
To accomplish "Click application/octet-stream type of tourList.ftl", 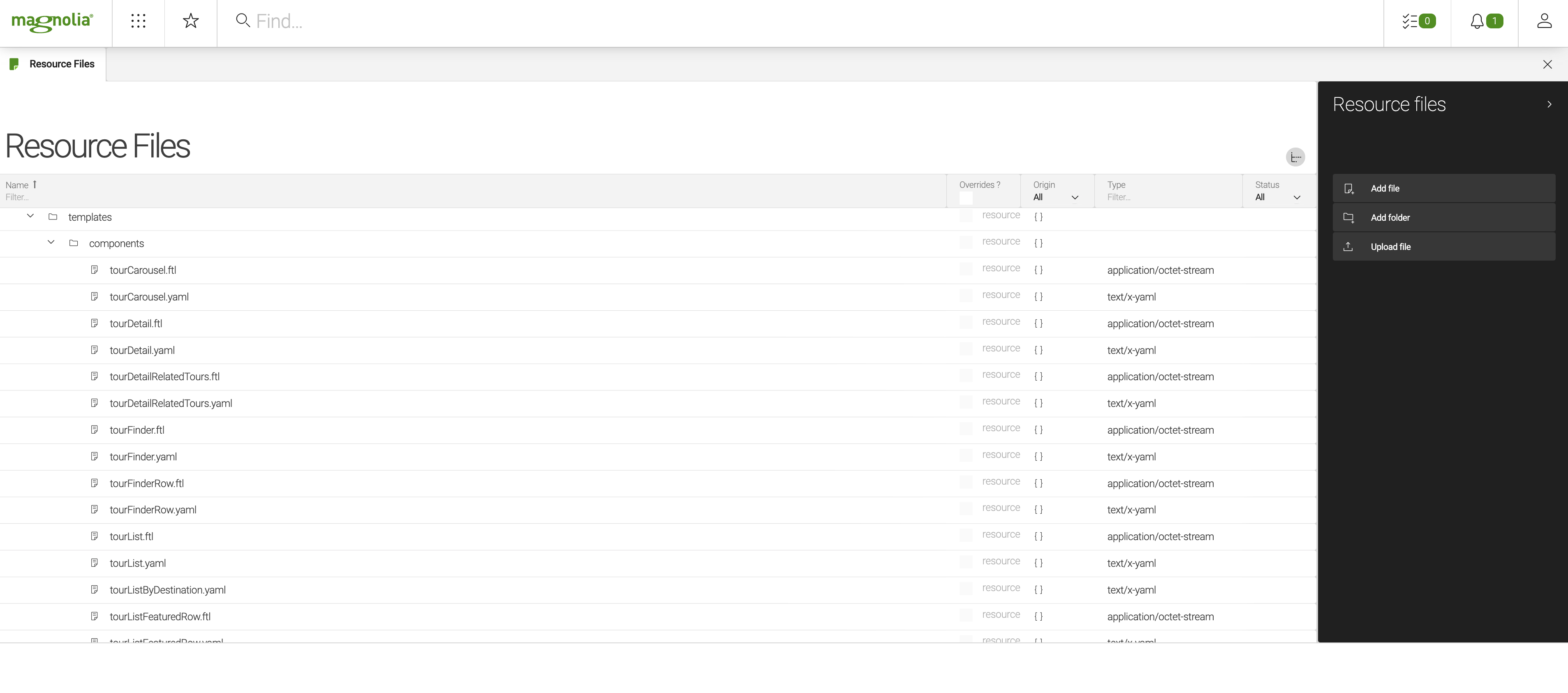I will [x=1160, y=536].
